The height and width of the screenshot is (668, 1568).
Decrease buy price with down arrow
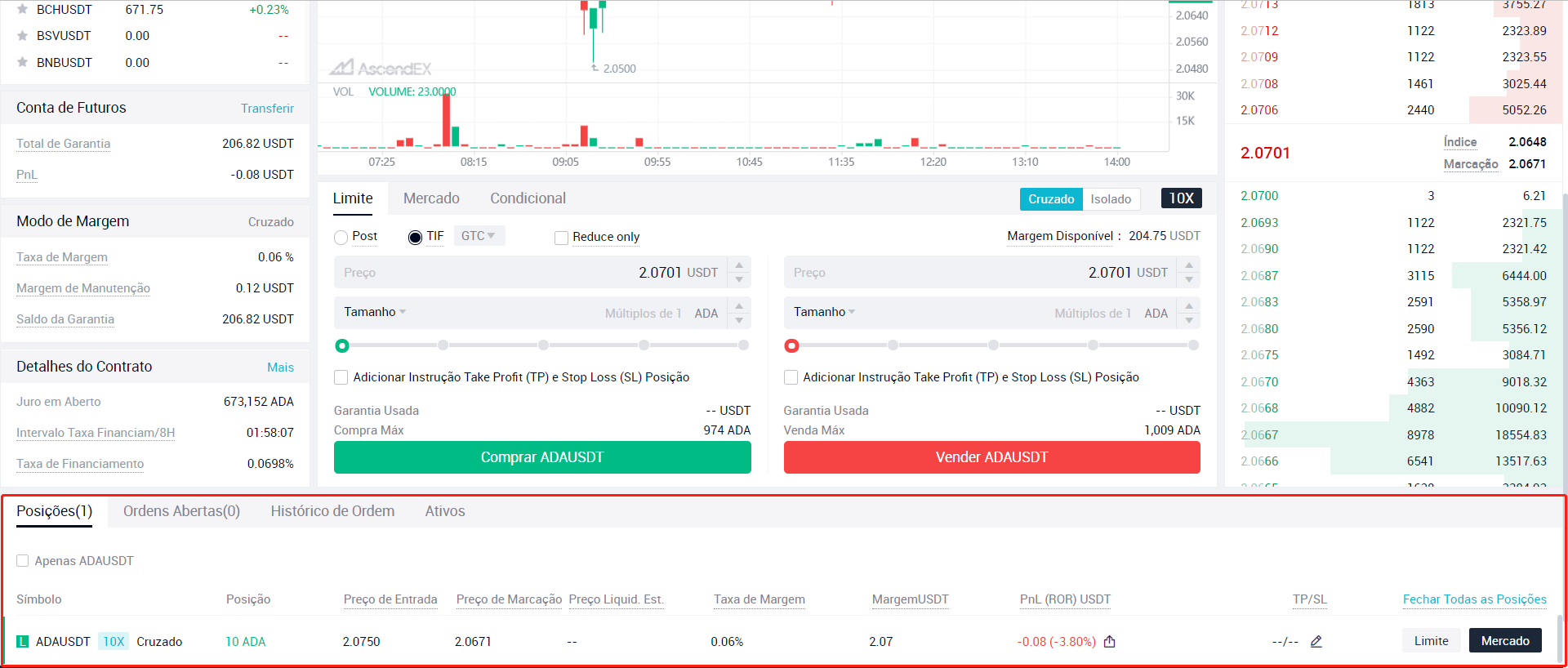(x=739, y=280)
